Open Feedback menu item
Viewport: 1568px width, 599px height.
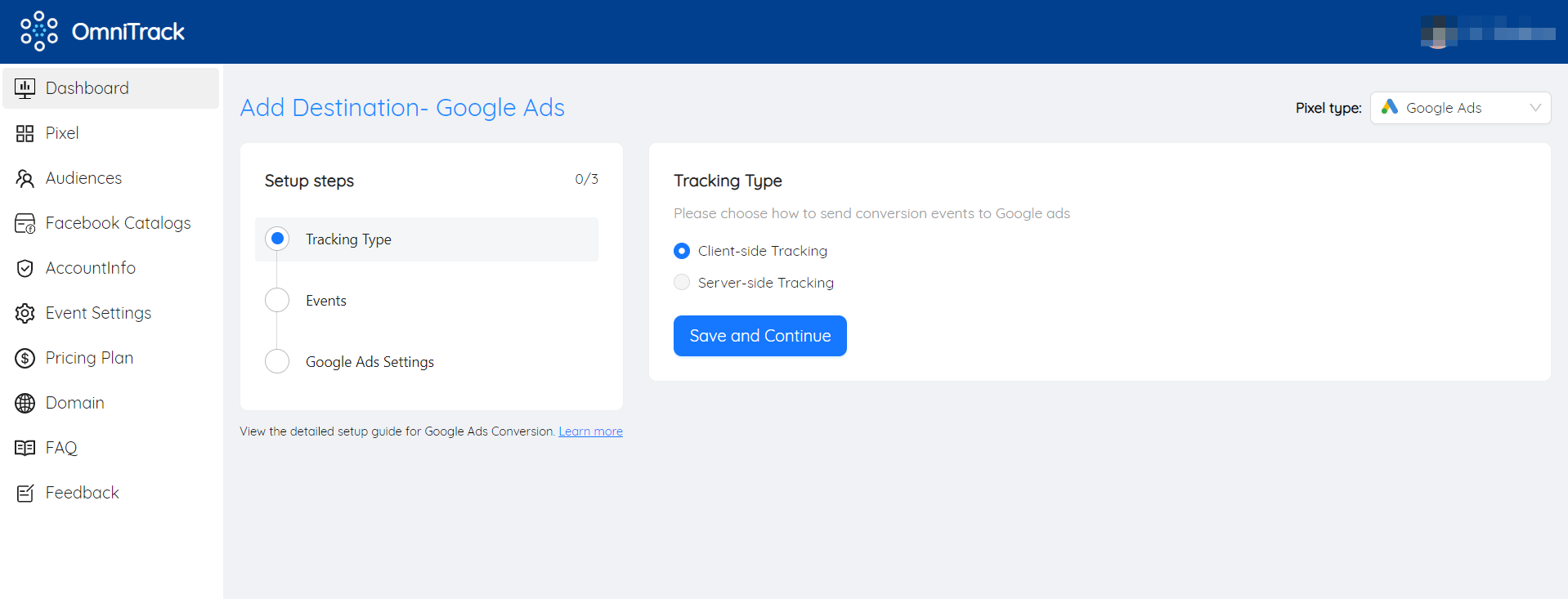tap(111, 493)
